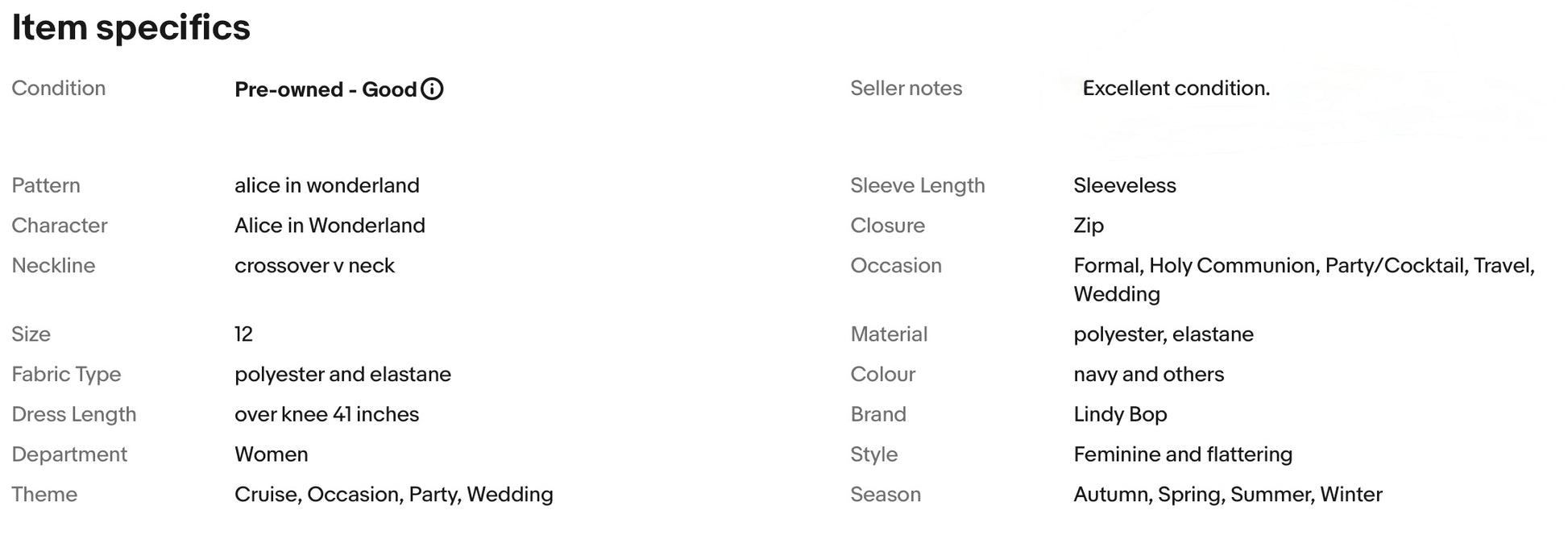Screen dimensions: 1568x535
Task: Click the Feminine and flattering style value
Action: coord(1182,454)
